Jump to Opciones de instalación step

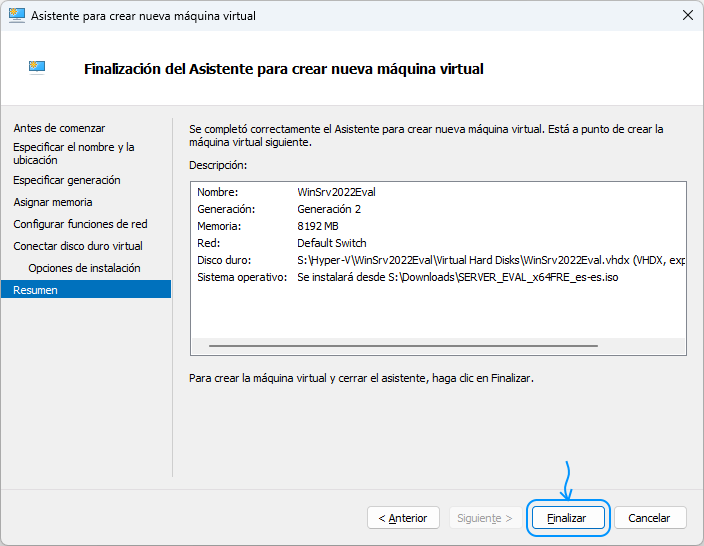84,268
